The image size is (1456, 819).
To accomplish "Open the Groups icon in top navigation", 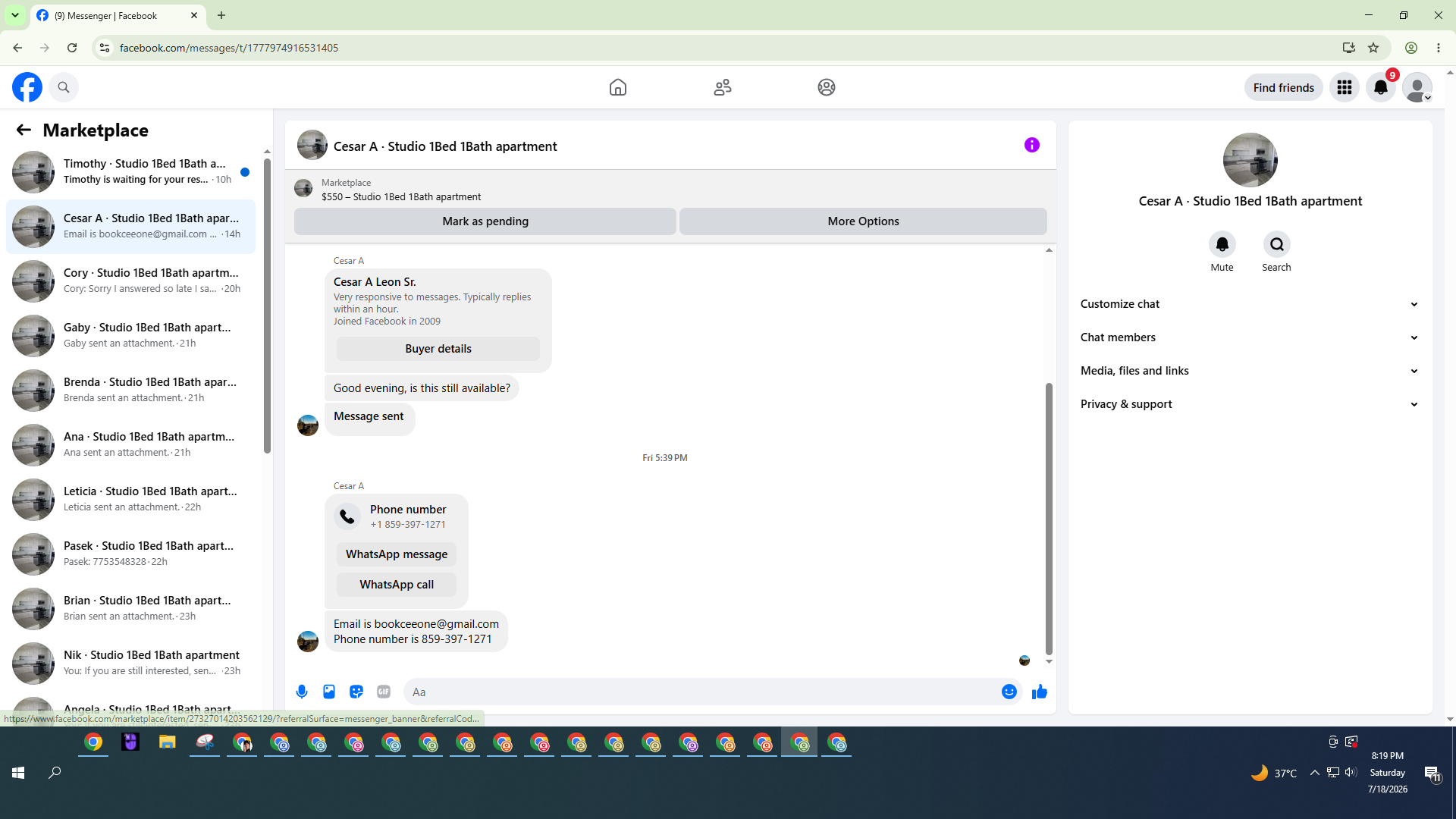I will coord(827,87).
